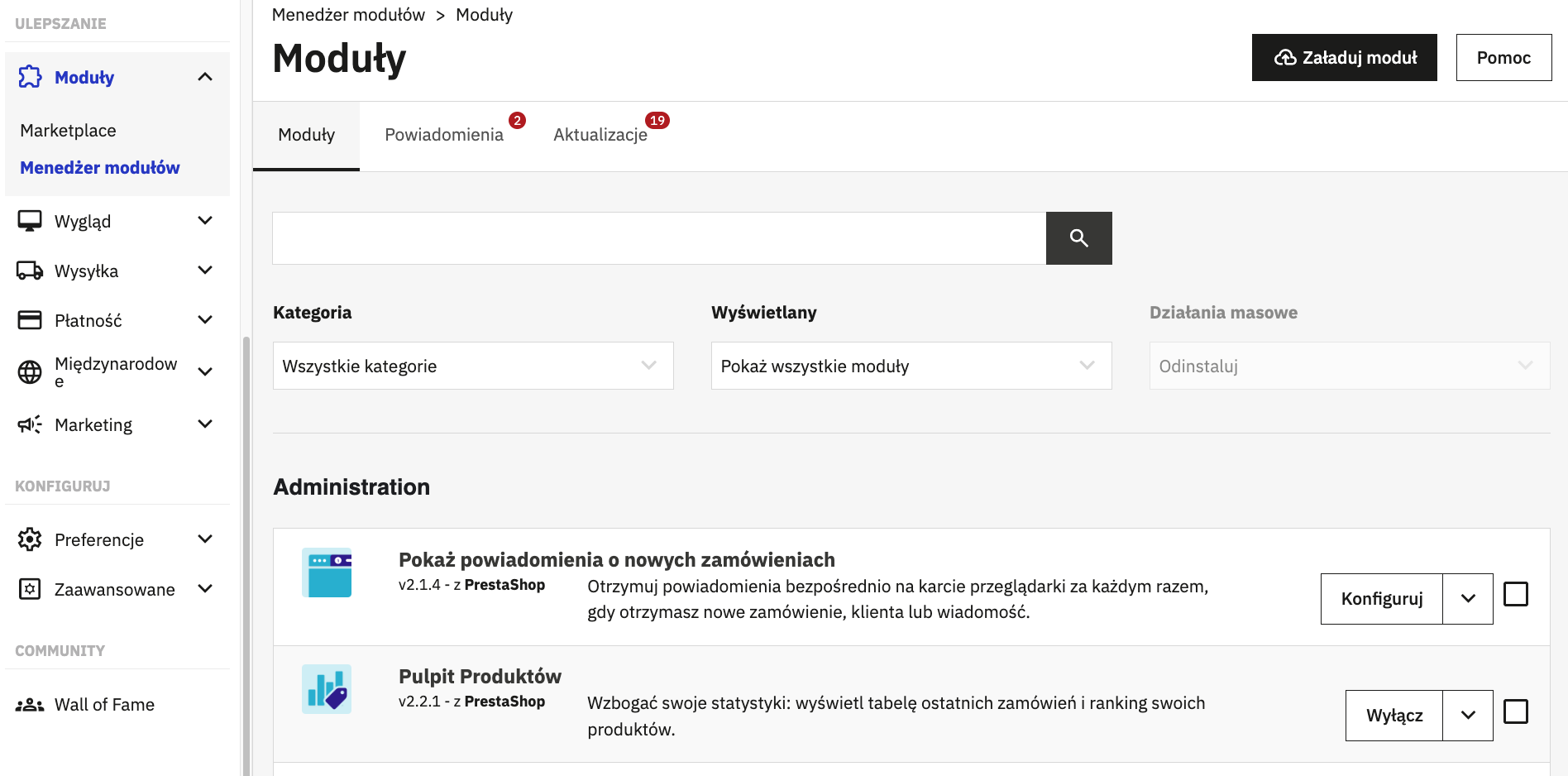Click Pulpit Produktów module title
1568x776 pixels.
[x=480, y=677]
